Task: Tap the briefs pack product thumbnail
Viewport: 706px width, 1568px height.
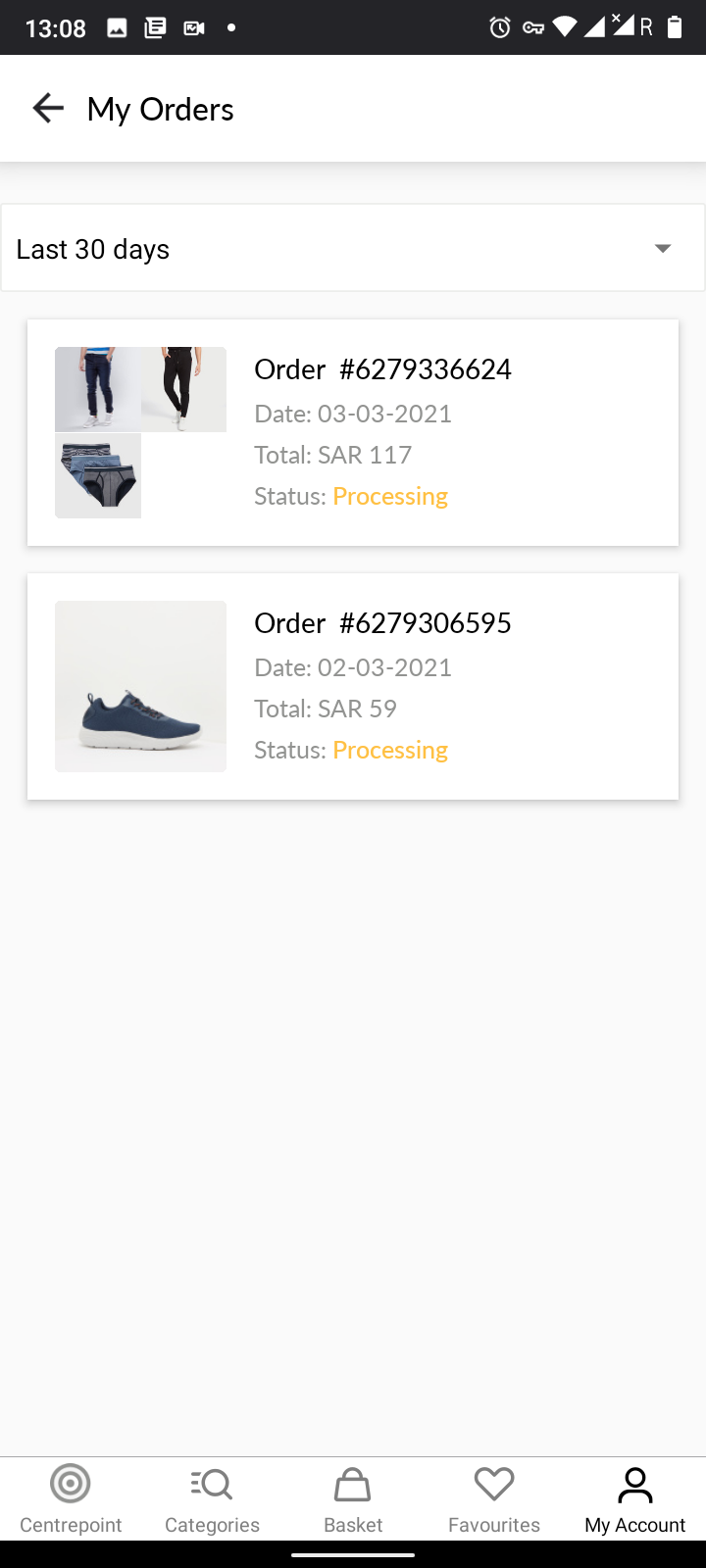Action: click(x=97, y=475)
